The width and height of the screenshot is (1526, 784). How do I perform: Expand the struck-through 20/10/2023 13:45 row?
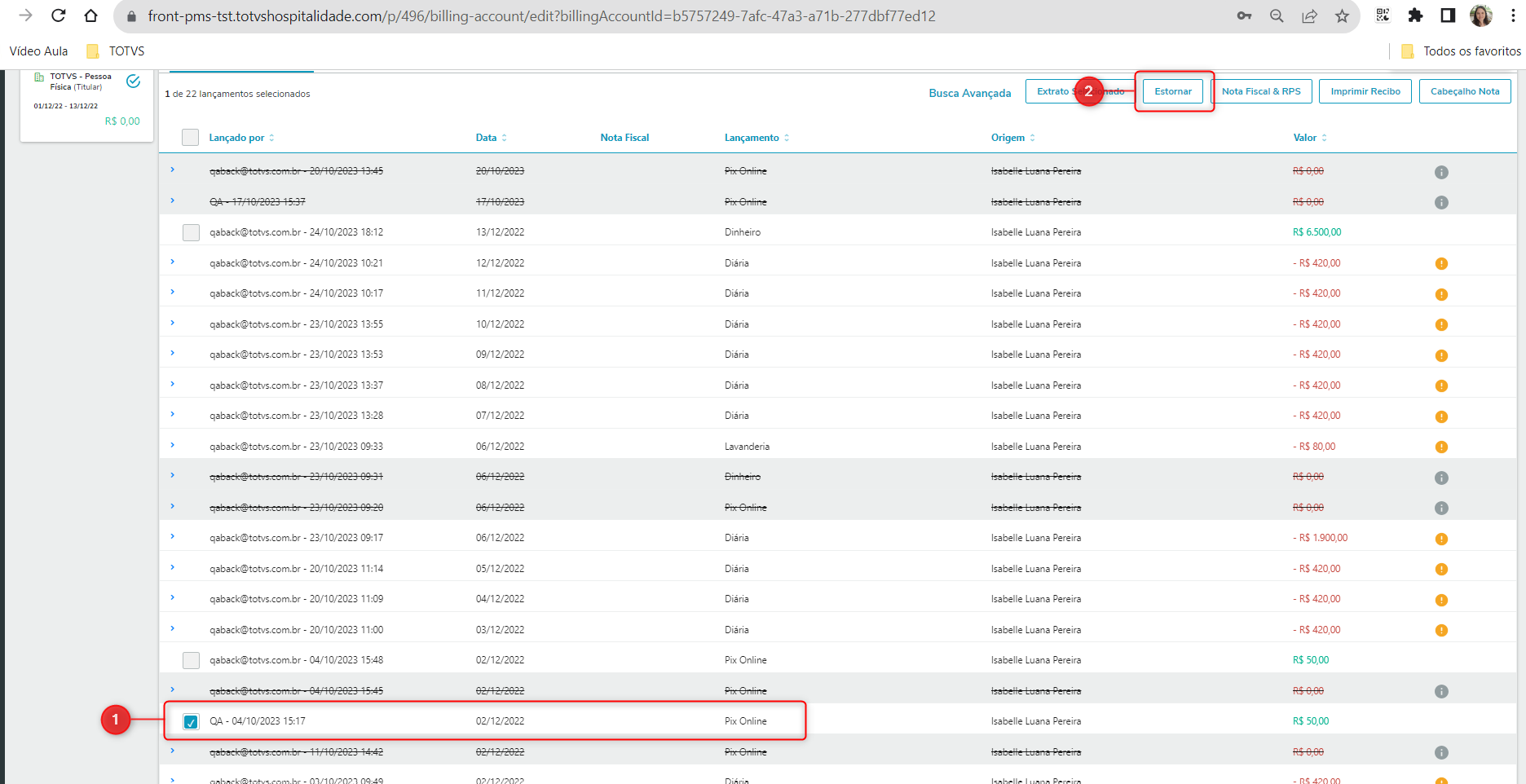(172, 170)
